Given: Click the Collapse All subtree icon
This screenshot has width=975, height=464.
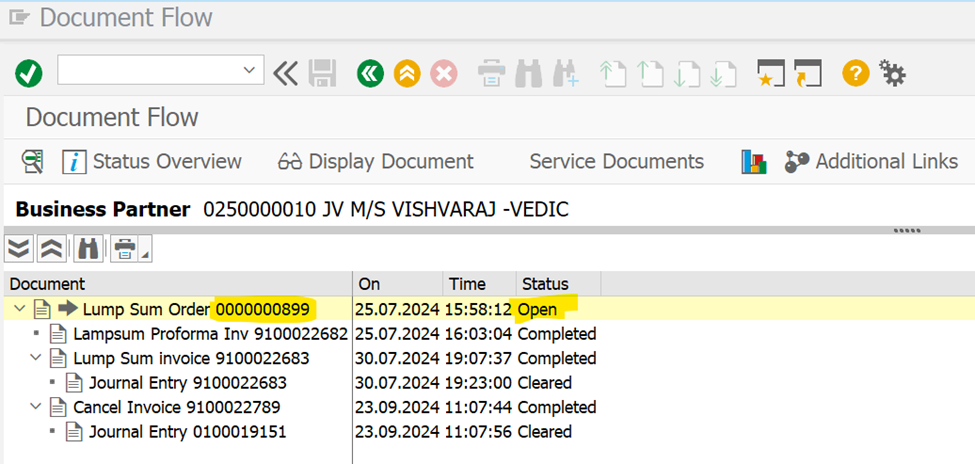Looking at the screenshot, I should point(52,248).
